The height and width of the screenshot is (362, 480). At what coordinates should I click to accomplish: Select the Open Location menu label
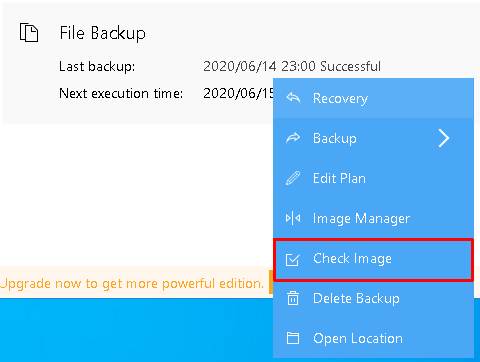click(358, 338)
